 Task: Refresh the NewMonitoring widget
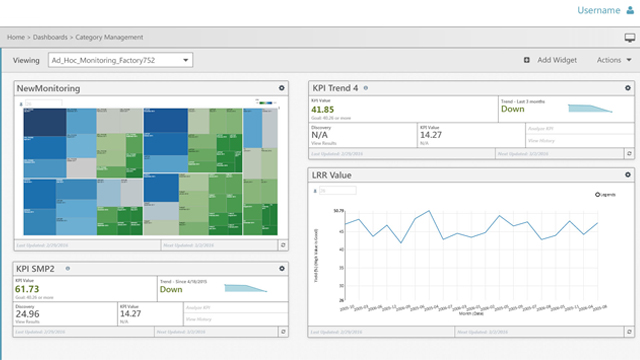tap(283, 245)
